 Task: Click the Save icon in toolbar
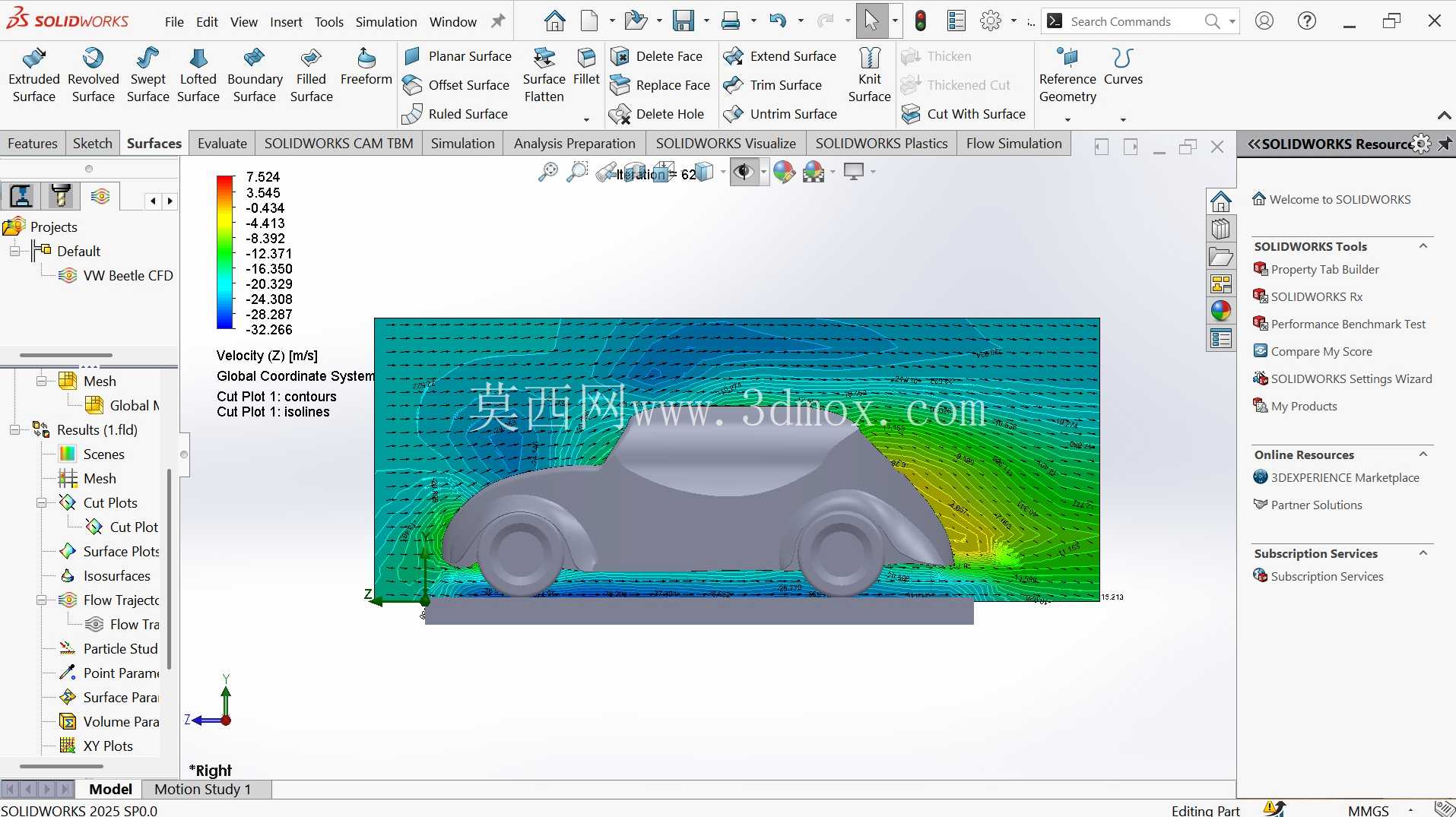[684, 21]
